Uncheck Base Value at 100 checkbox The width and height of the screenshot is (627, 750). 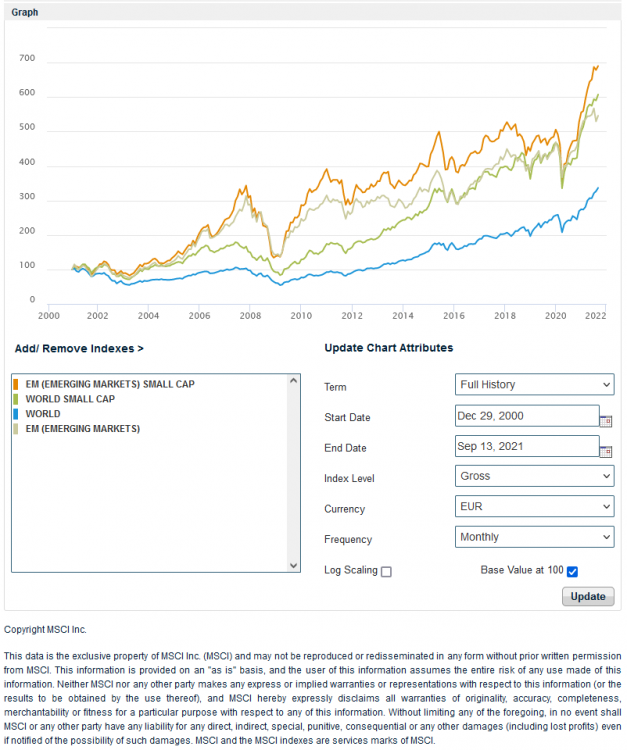click(572, 572)
